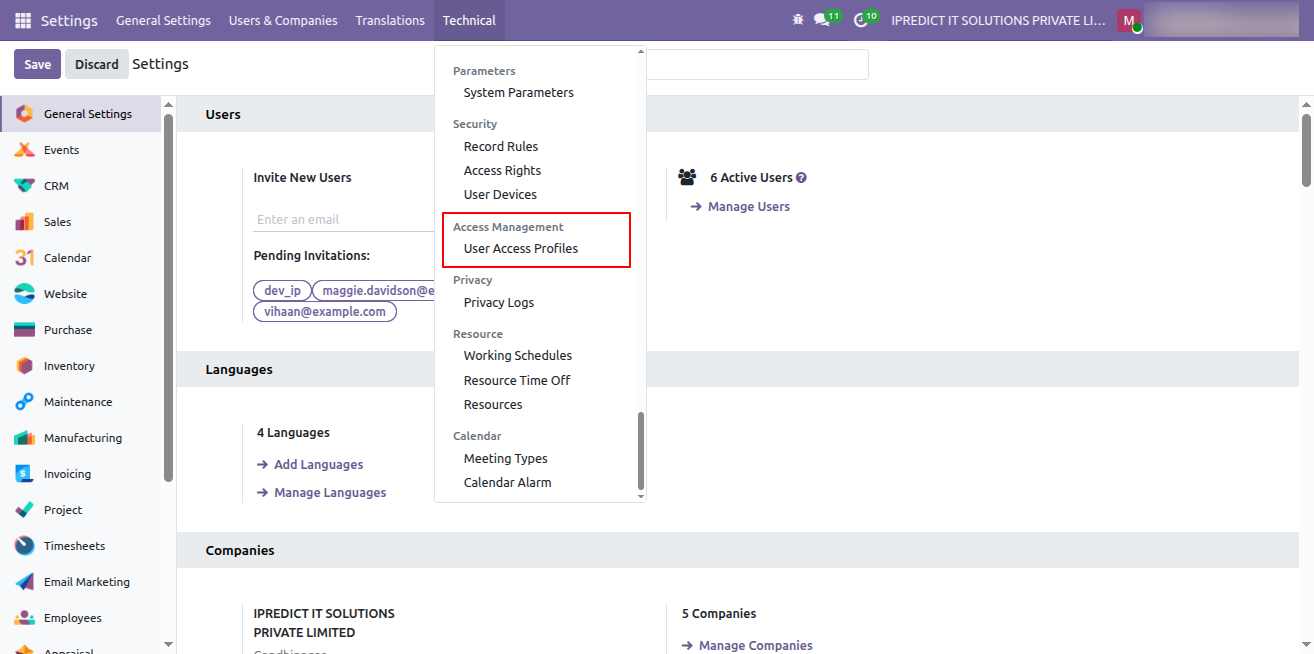Open Email Marketing settings in sidebar

(80, 582)
